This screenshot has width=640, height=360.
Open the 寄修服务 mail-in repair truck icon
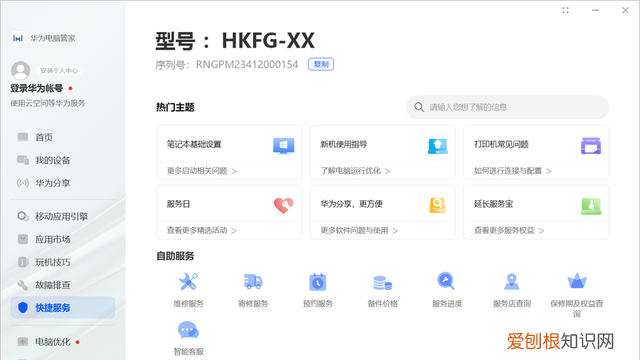pos(253,282)
